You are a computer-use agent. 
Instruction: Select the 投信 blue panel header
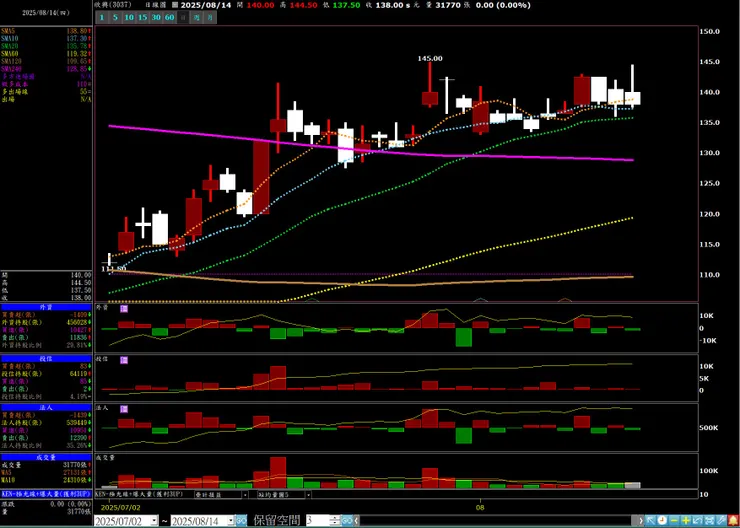(x=46, y=359)
